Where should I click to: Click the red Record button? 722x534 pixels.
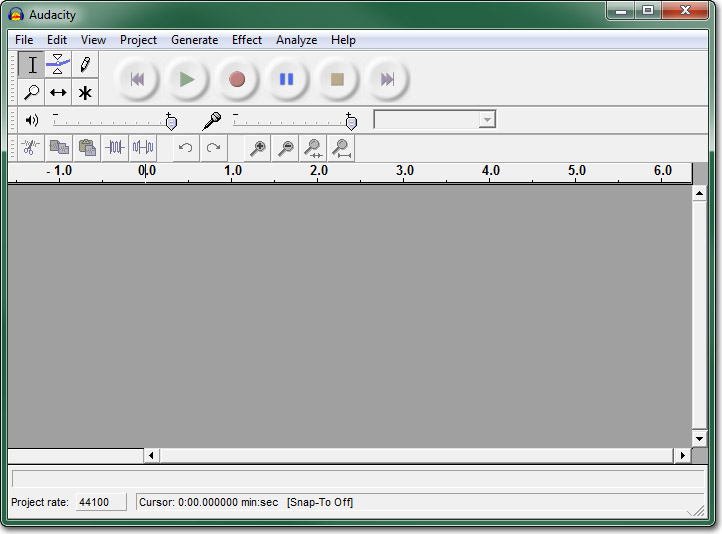tap(237, 79)
